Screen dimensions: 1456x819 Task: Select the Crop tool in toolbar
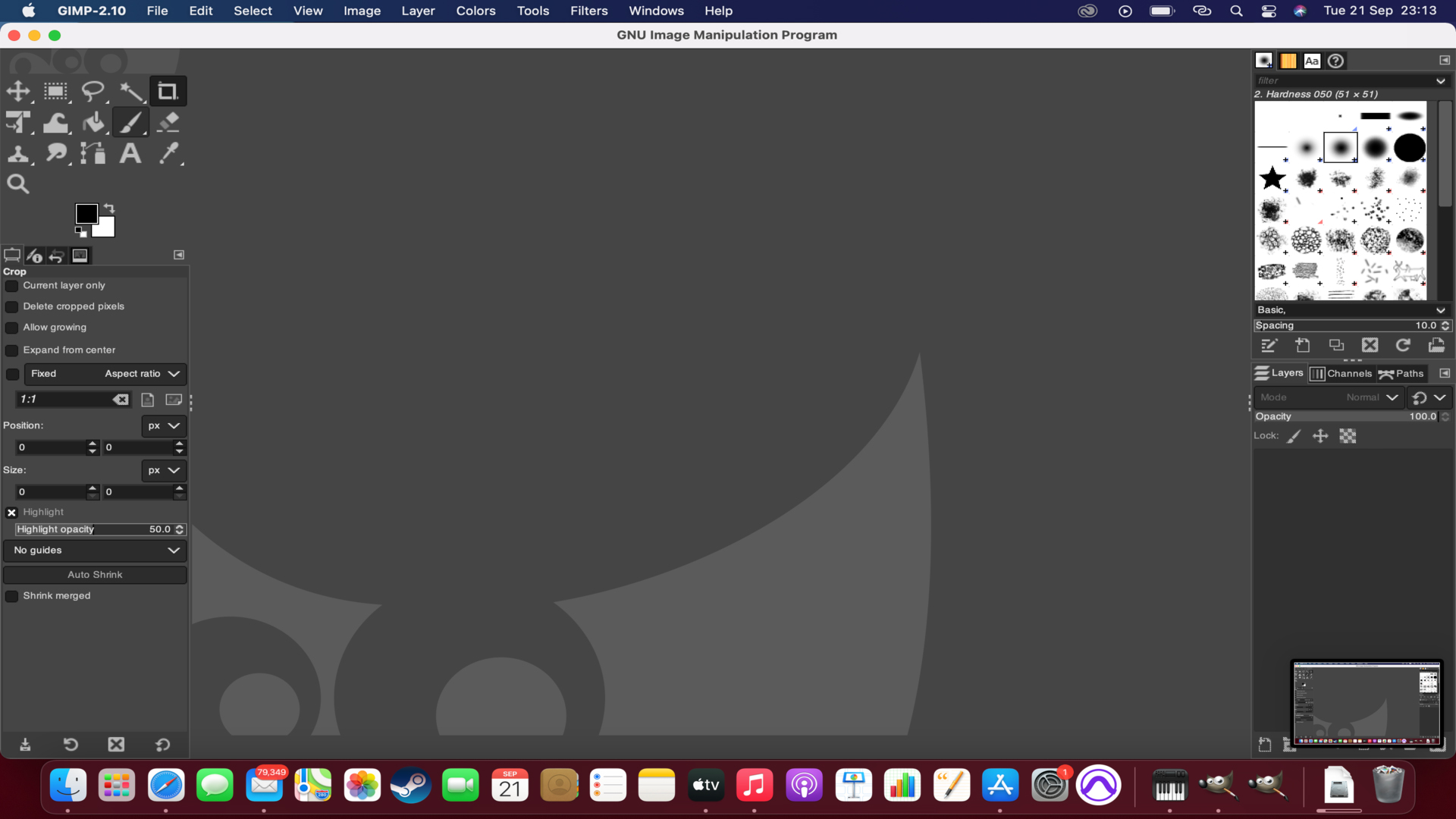click(167, 90)
